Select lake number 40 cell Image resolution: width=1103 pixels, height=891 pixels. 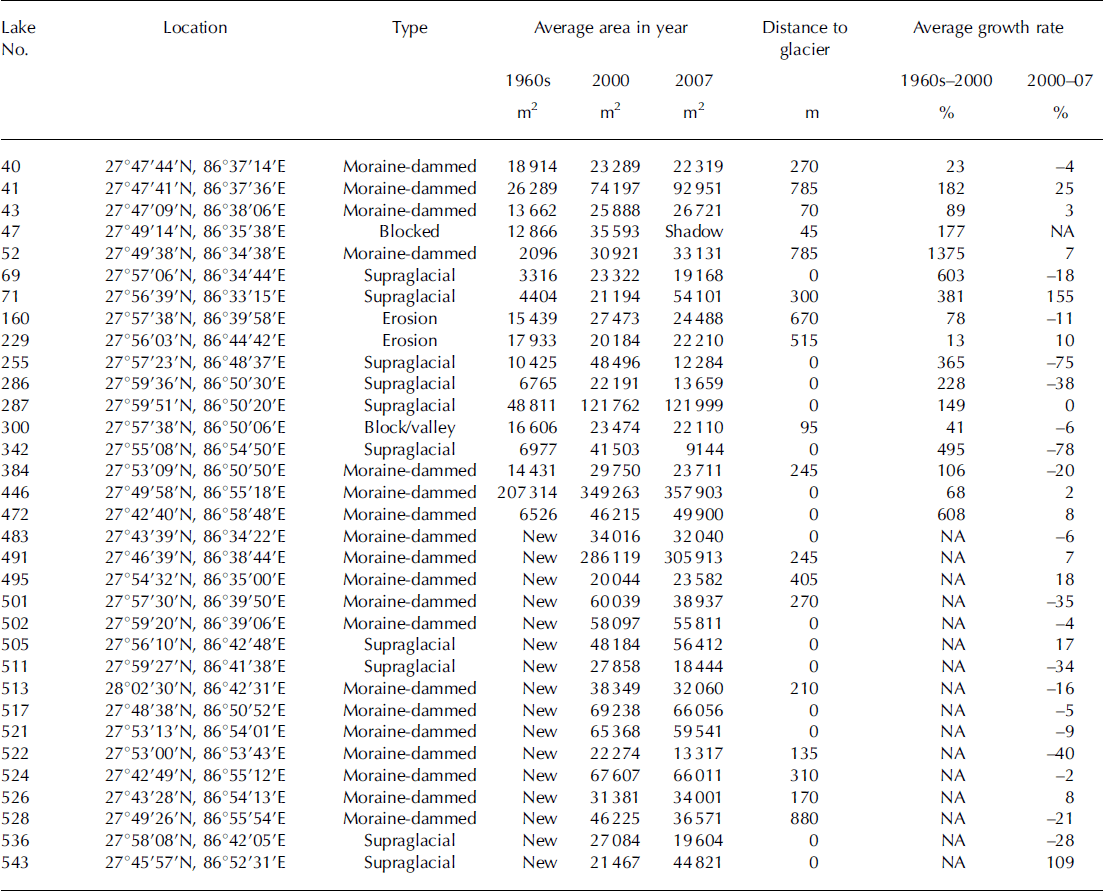point(11,167)
